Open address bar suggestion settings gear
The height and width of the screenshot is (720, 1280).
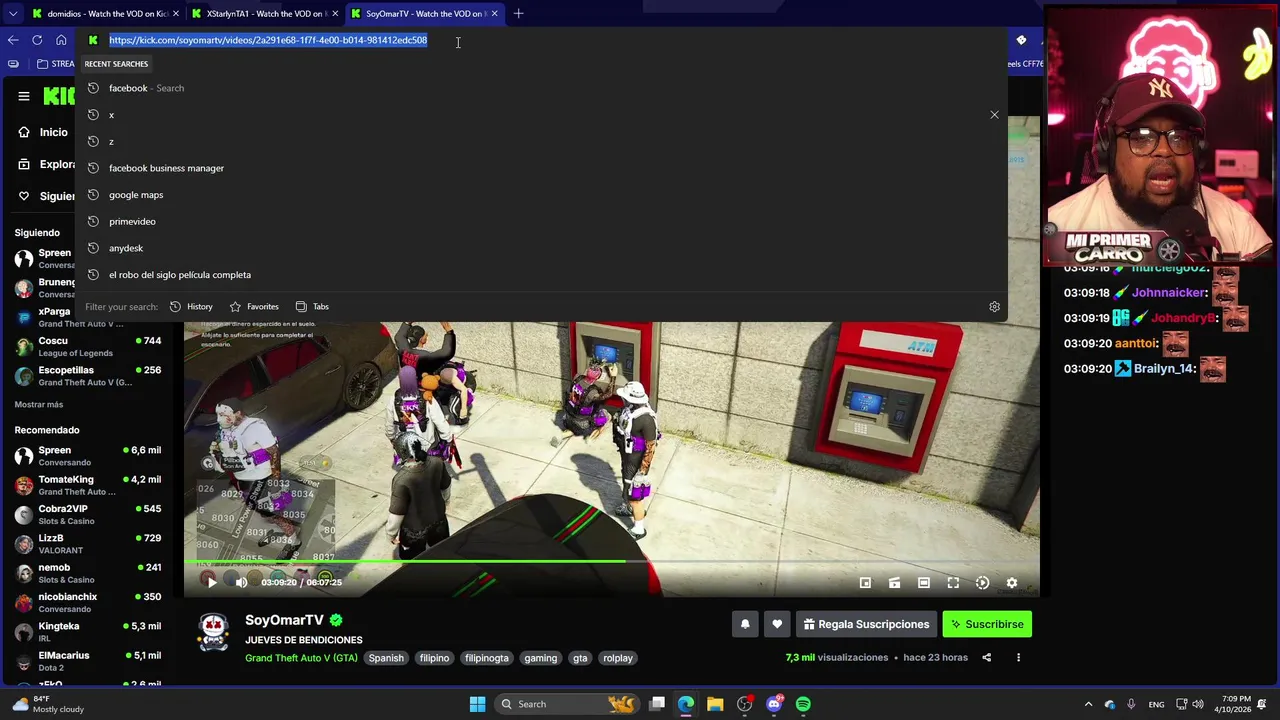click(994, 307)
